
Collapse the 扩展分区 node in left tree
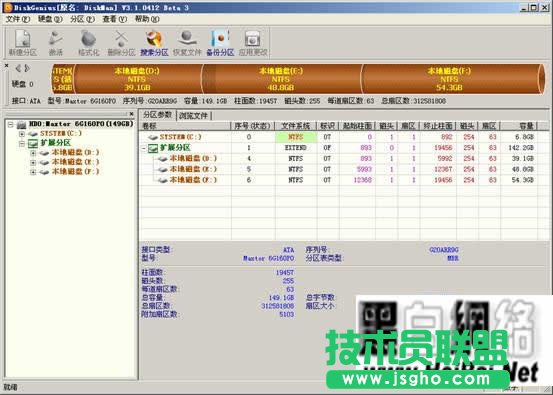(22, 143)
